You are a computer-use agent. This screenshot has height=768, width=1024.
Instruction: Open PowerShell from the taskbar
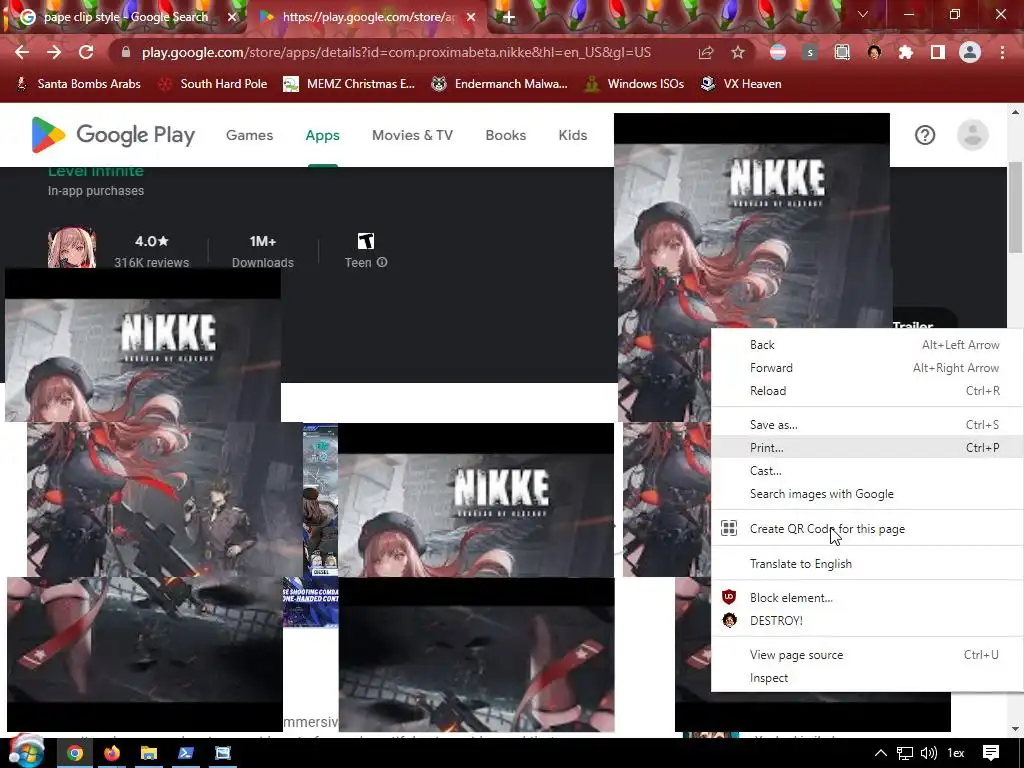[x=185, y=754]
